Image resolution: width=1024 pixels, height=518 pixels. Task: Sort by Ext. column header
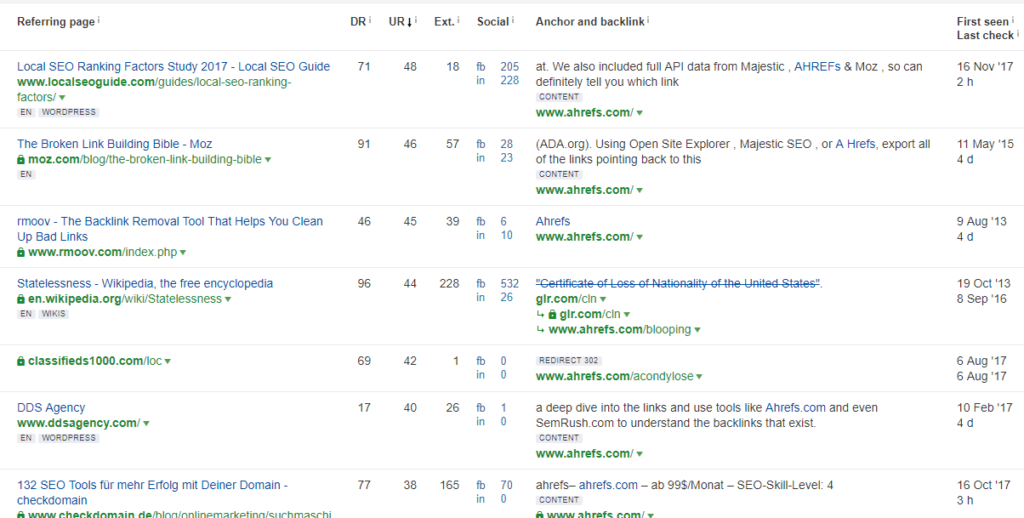pyautogui.click(x=444, y=22)
